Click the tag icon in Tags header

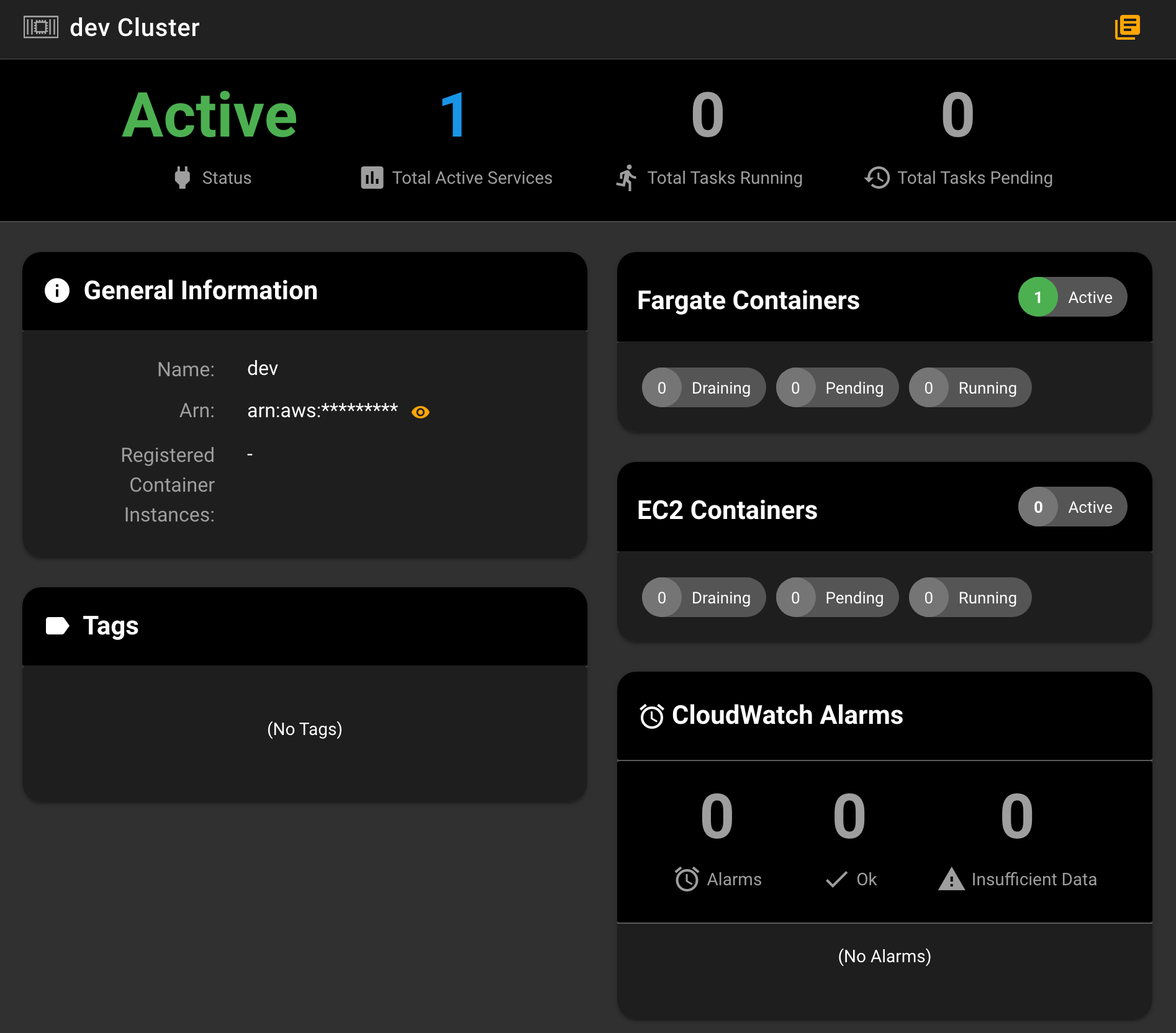tap(57, 626)
